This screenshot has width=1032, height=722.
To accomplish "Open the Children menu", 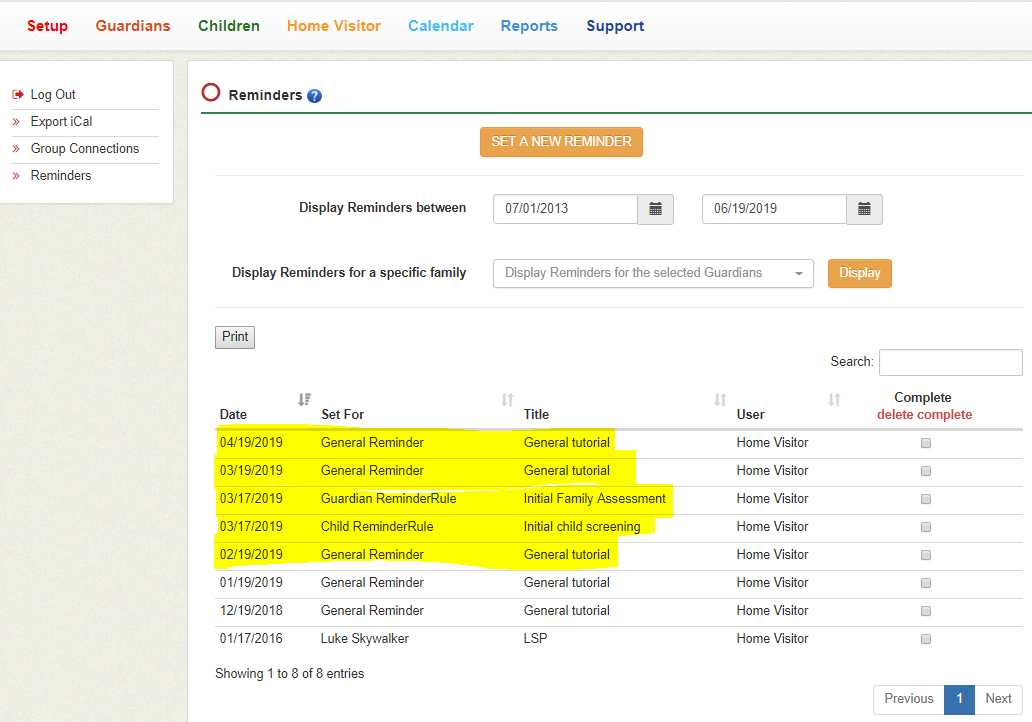I will (x=229, y=26).
